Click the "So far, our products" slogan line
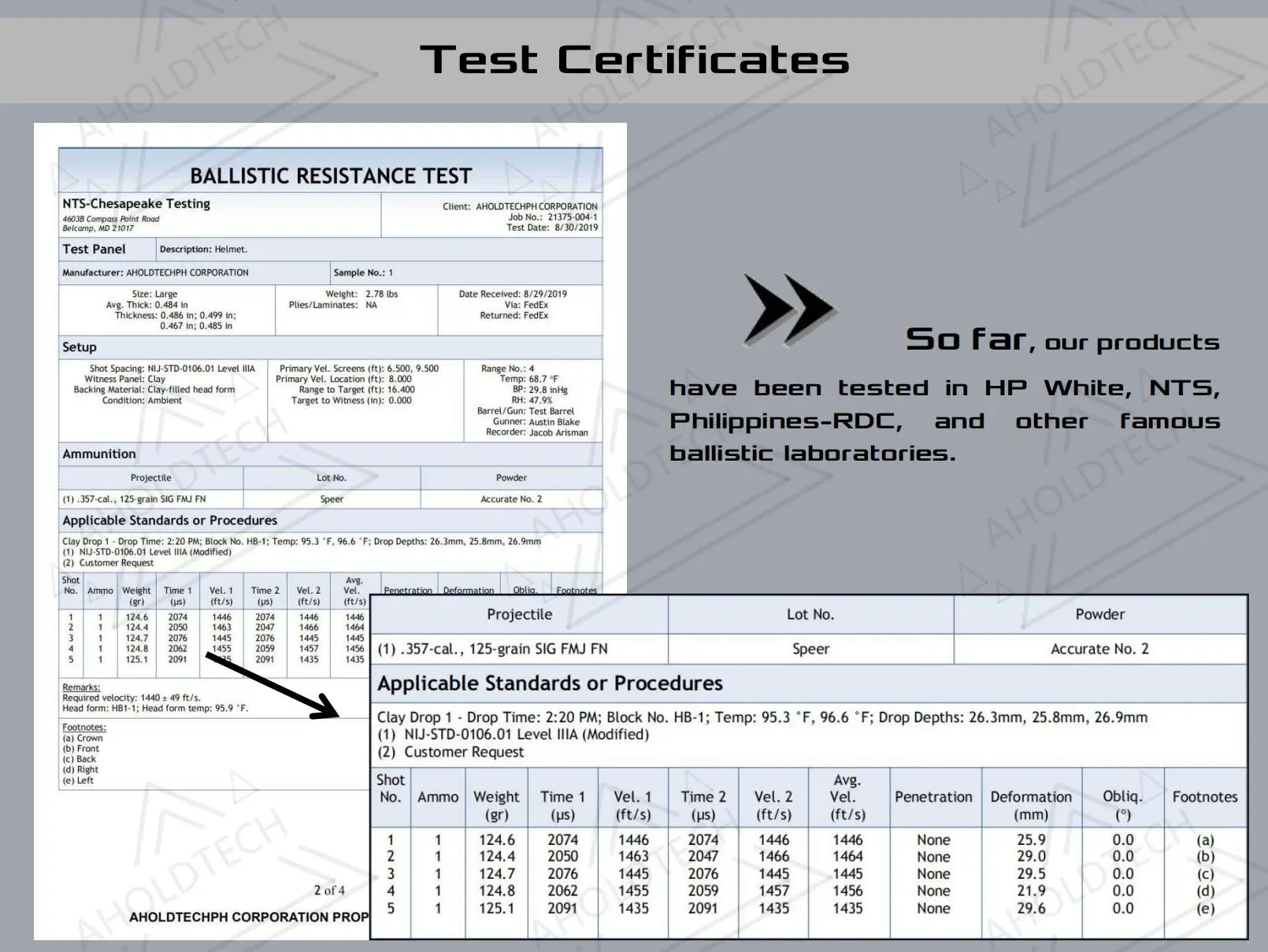 pyautogui.click(x=1062, y=339)
